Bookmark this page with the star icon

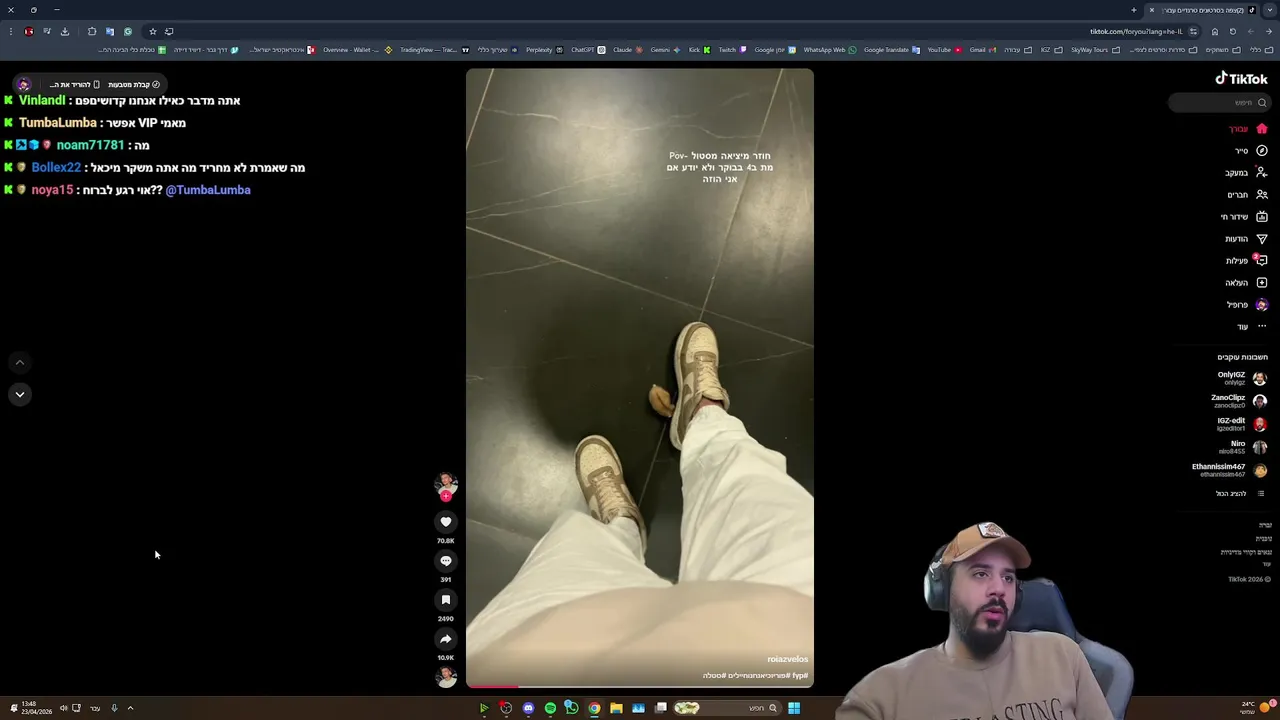pyautogui.click(x=152, y=31)
